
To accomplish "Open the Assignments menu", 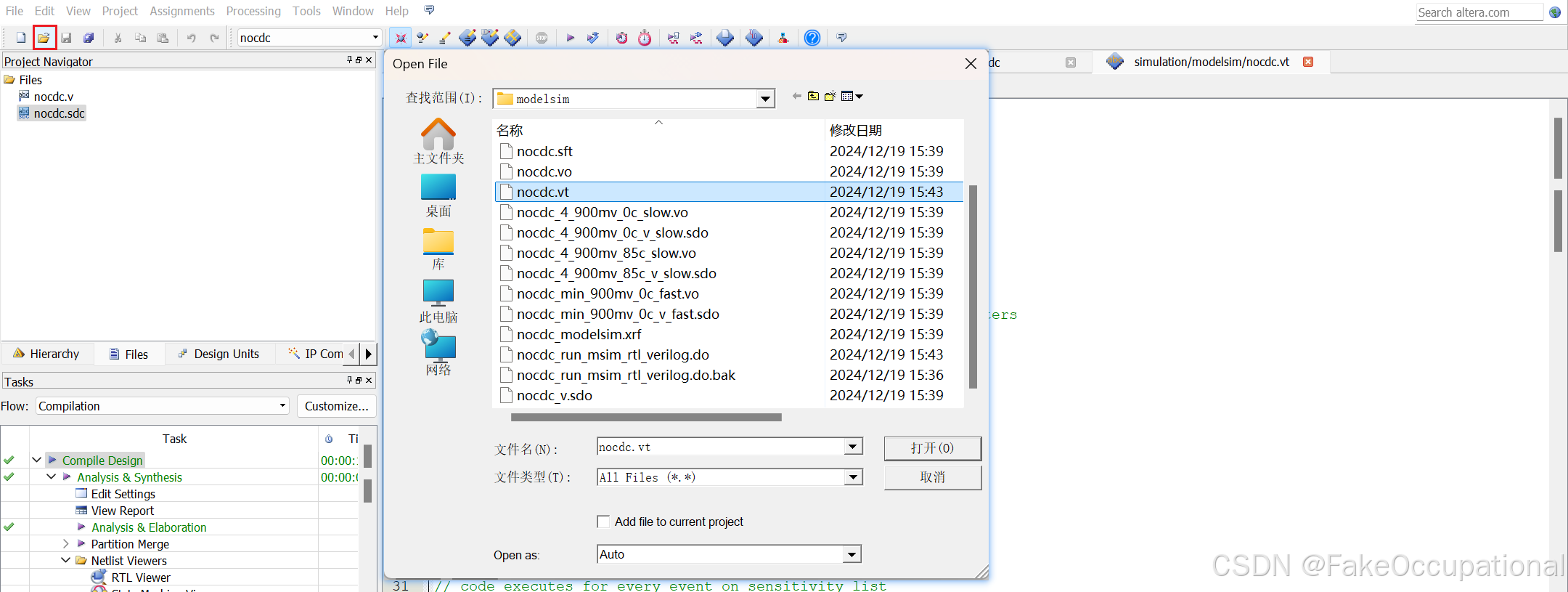I will pyautogui.click(x=182, y=11).
